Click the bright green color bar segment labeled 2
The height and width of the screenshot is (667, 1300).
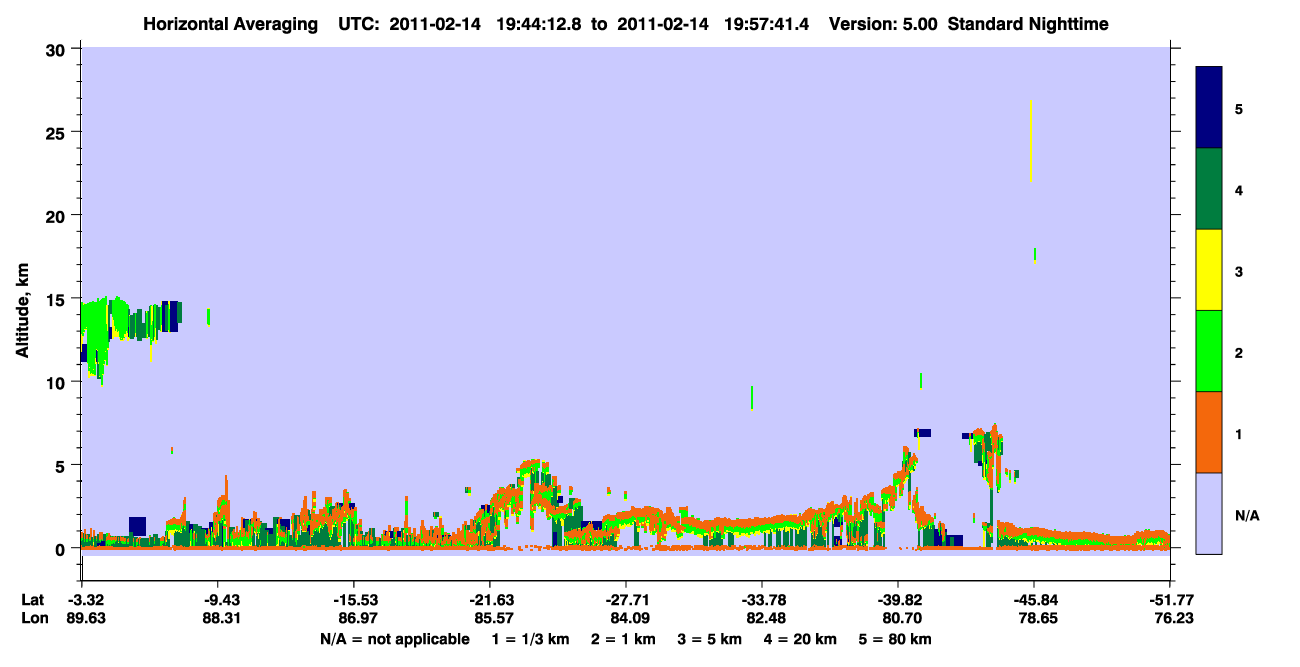point(1209,351)
